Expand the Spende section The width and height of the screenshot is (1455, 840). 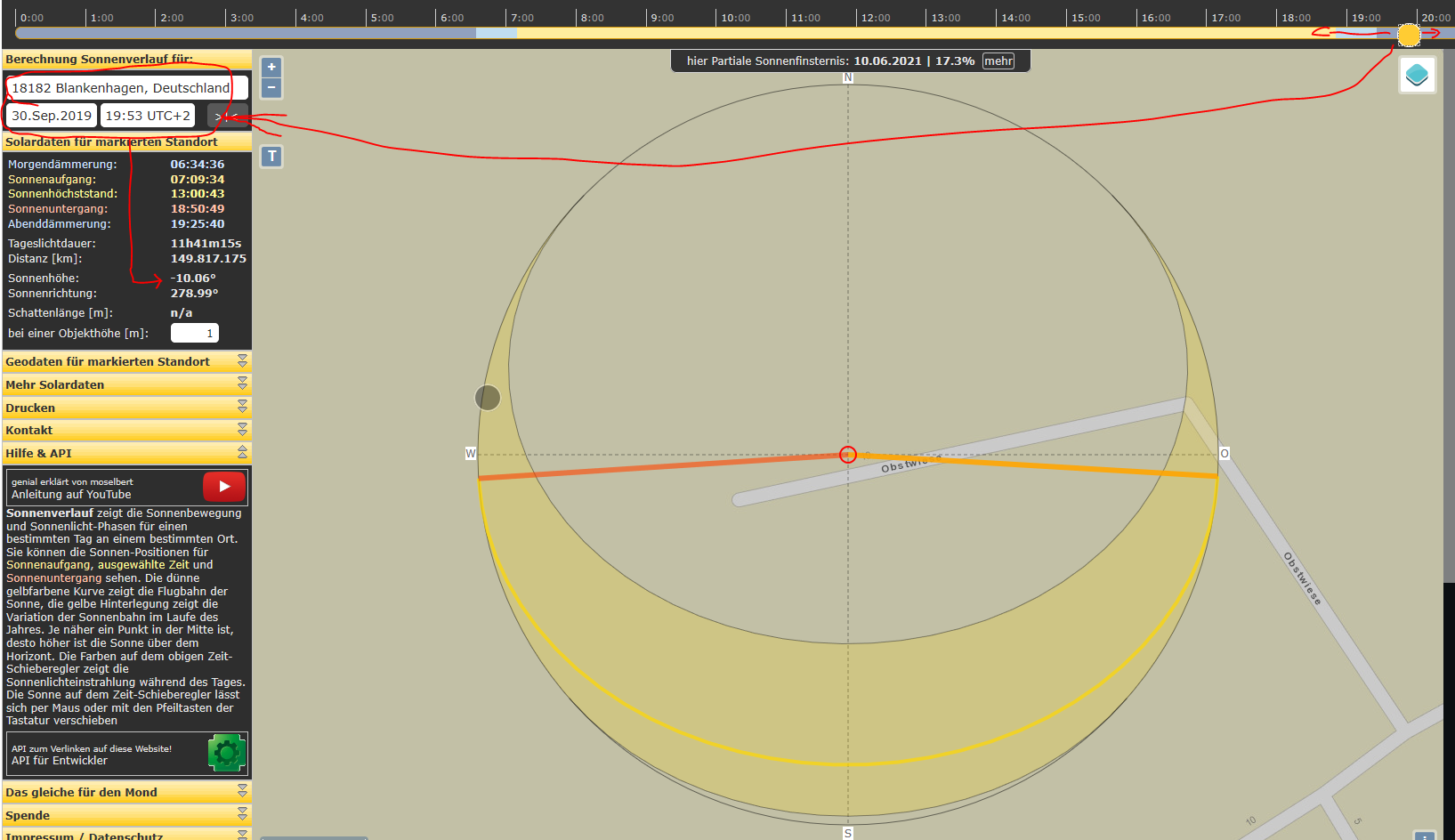[127, 815]
